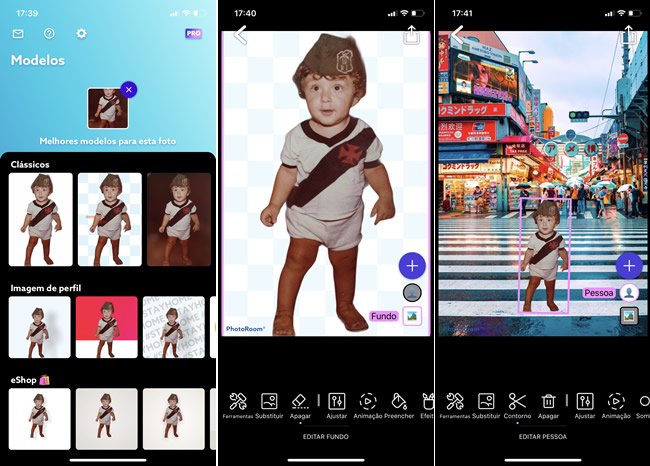The width and height of the screenshot is (650, 466).
Task: Tap Ajustar sliders in Editar Fundo toolbar
Action: [336, 405]
